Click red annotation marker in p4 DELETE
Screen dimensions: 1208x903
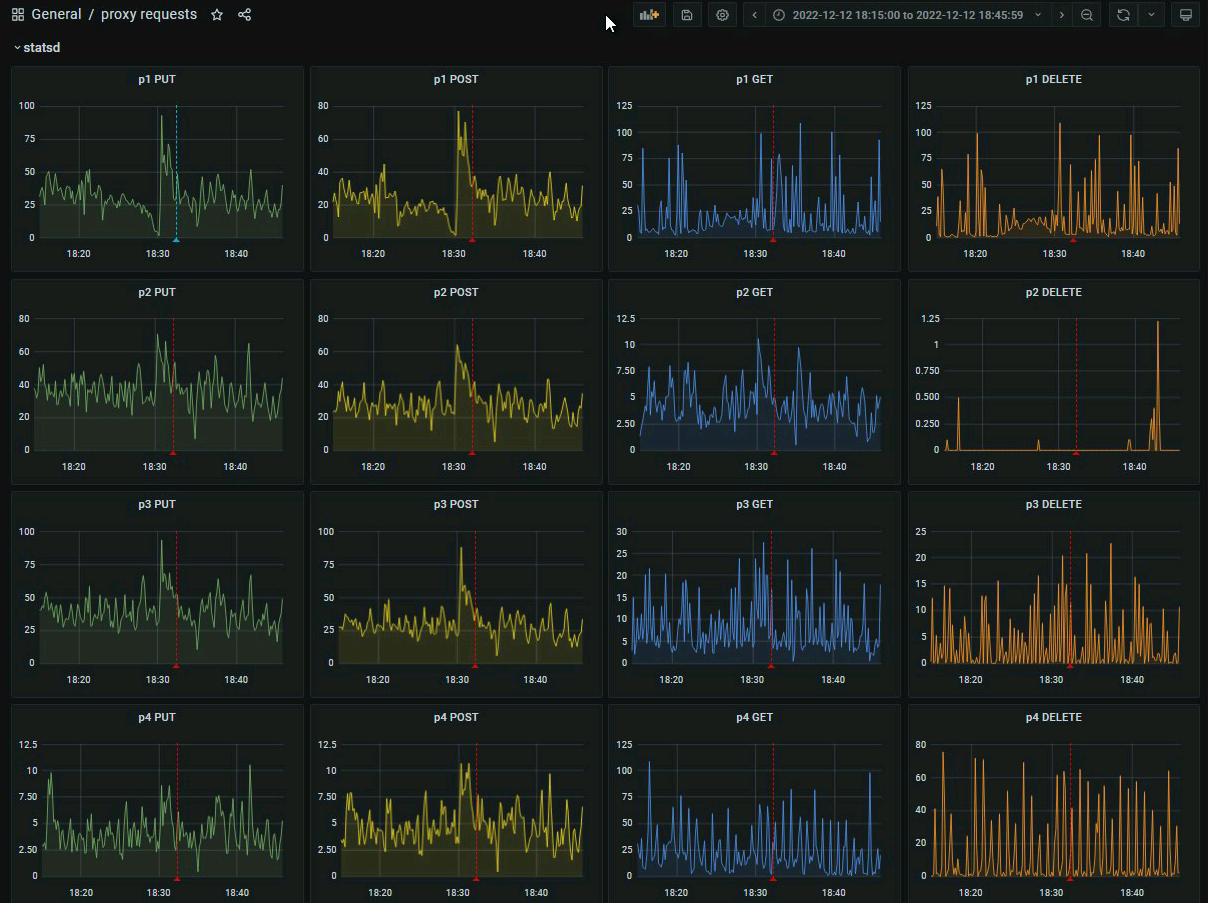point(1070,878)
